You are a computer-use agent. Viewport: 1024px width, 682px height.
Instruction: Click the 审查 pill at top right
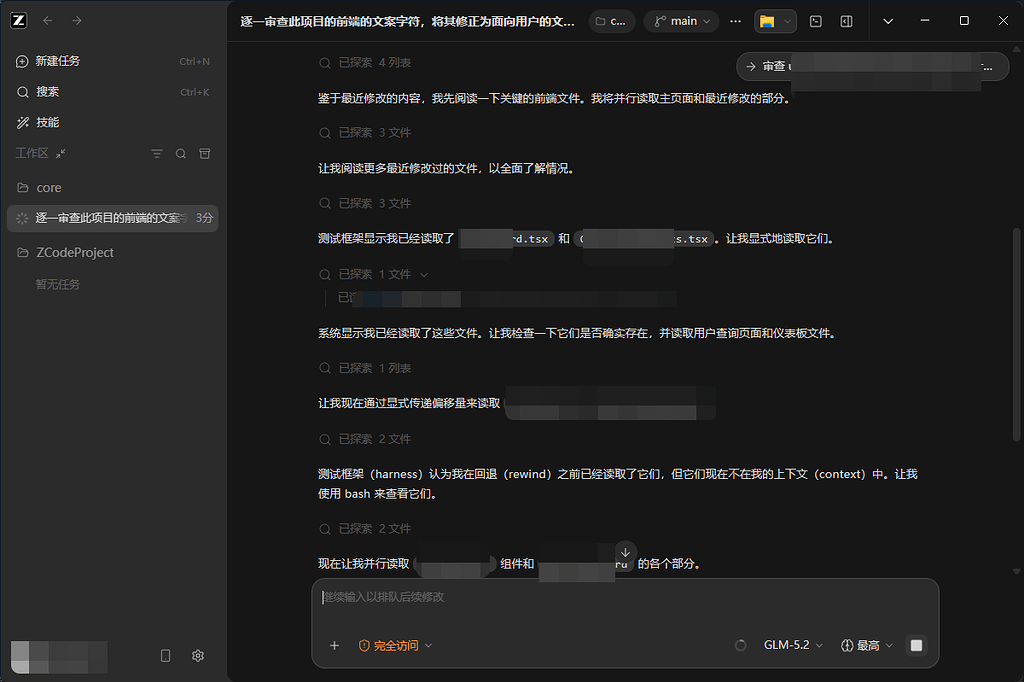click(872, 67)
